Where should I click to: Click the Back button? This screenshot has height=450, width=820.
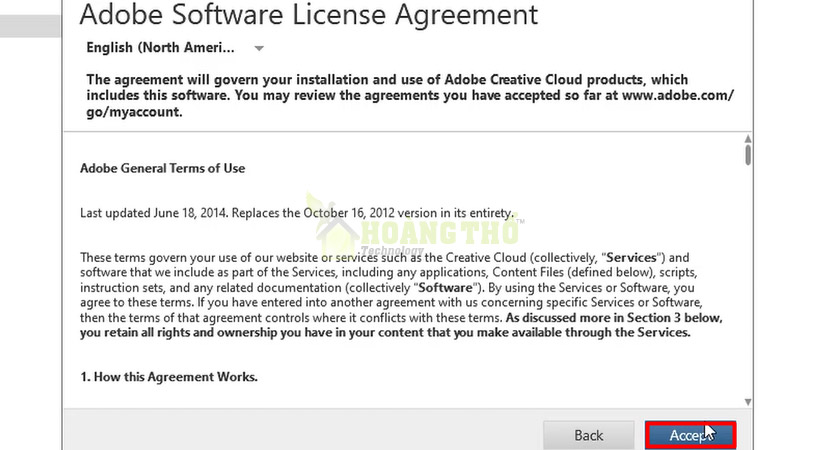click(588, 435)
